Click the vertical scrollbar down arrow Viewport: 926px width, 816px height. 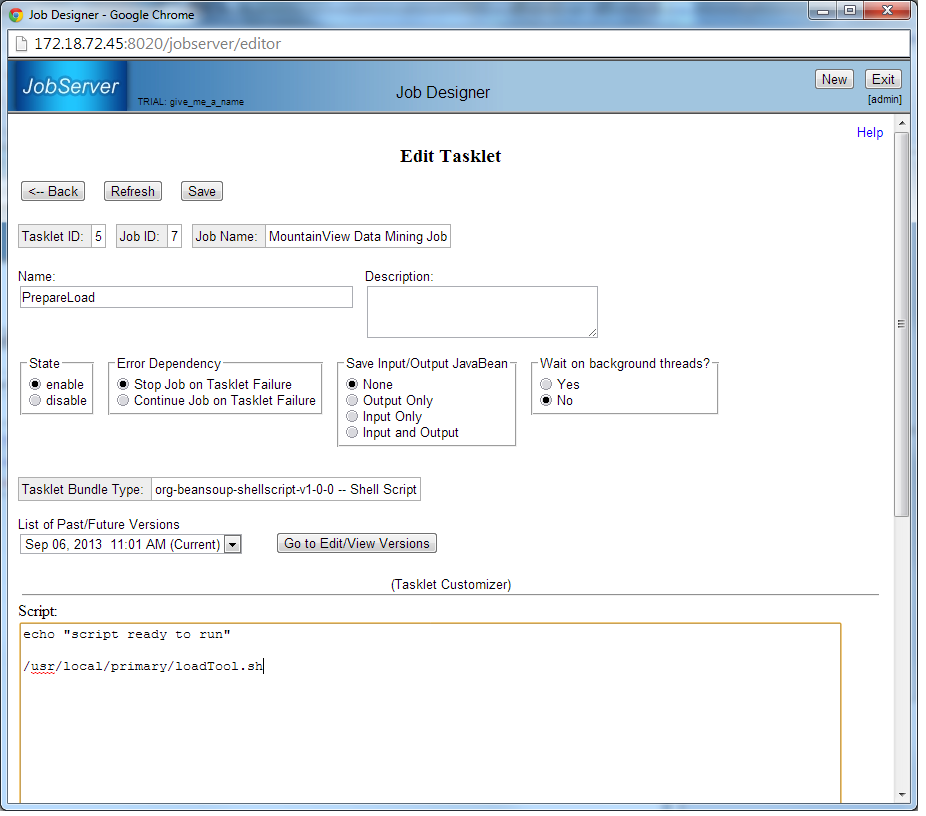902,795
